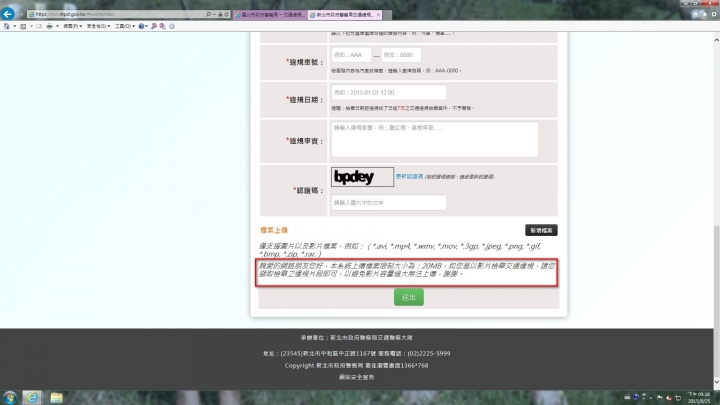720x405 pixels.
Task: Click the keyboard icon in system tray
Action: (x=627, y=397)
